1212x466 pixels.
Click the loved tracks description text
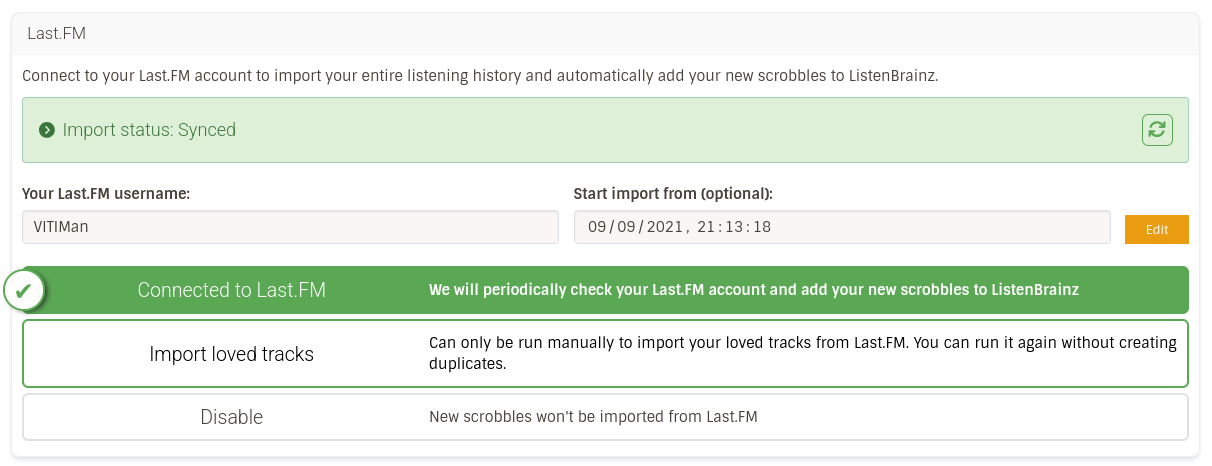[802, 354]
